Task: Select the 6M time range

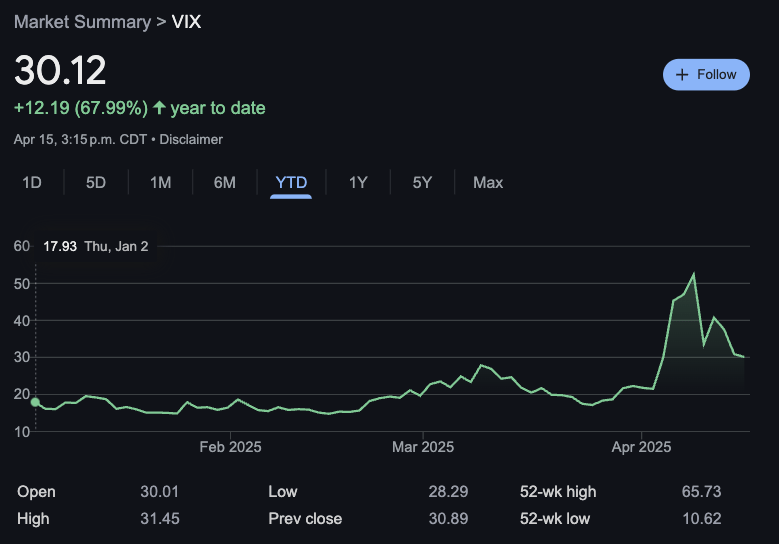Action: click(x=225, y=182)
